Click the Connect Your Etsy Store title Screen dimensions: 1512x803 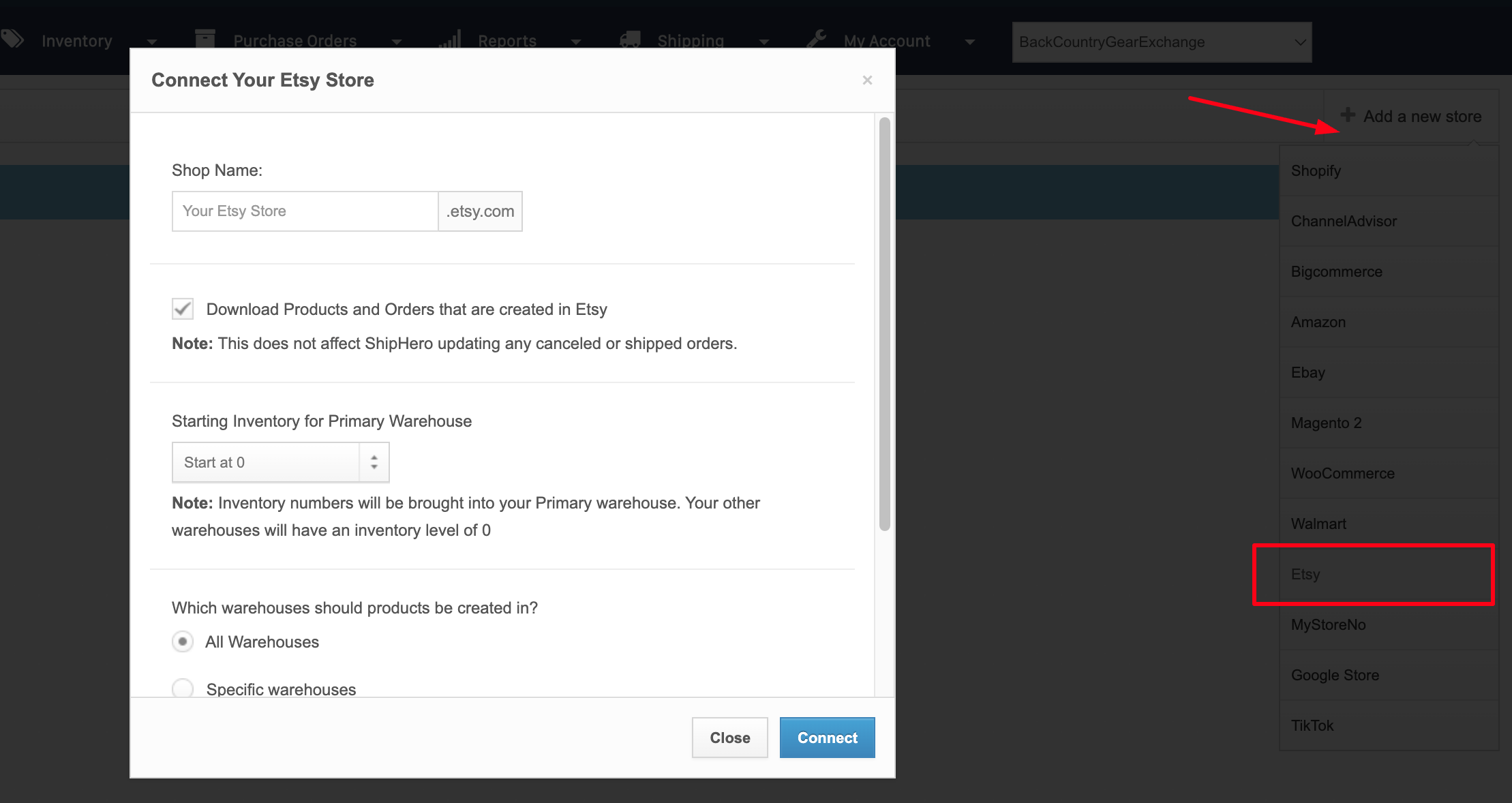click(262, 80)
